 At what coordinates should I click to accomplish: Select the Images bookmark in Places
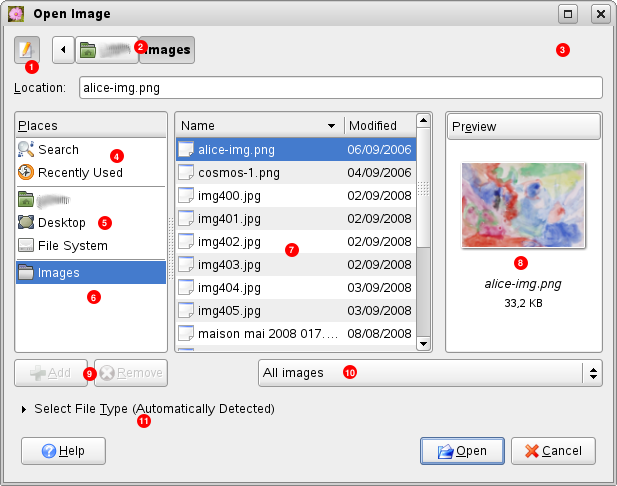(91, 272)
